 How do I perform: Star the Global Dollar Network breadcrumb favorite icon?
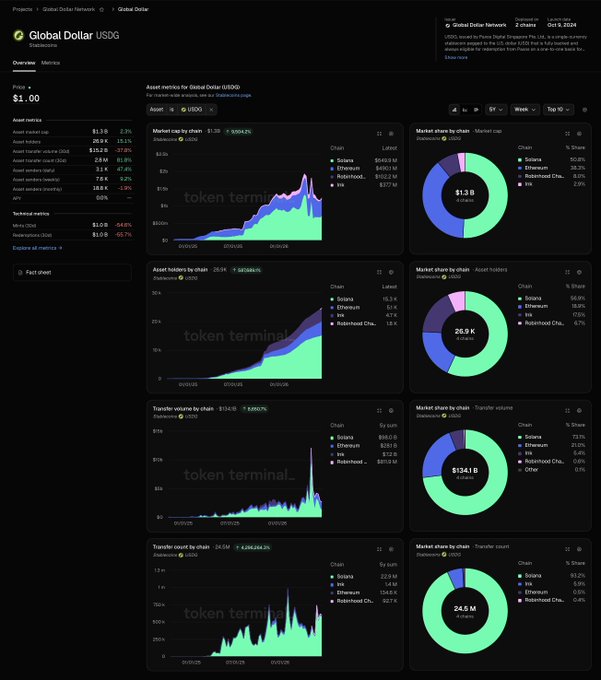pos(102,9)
